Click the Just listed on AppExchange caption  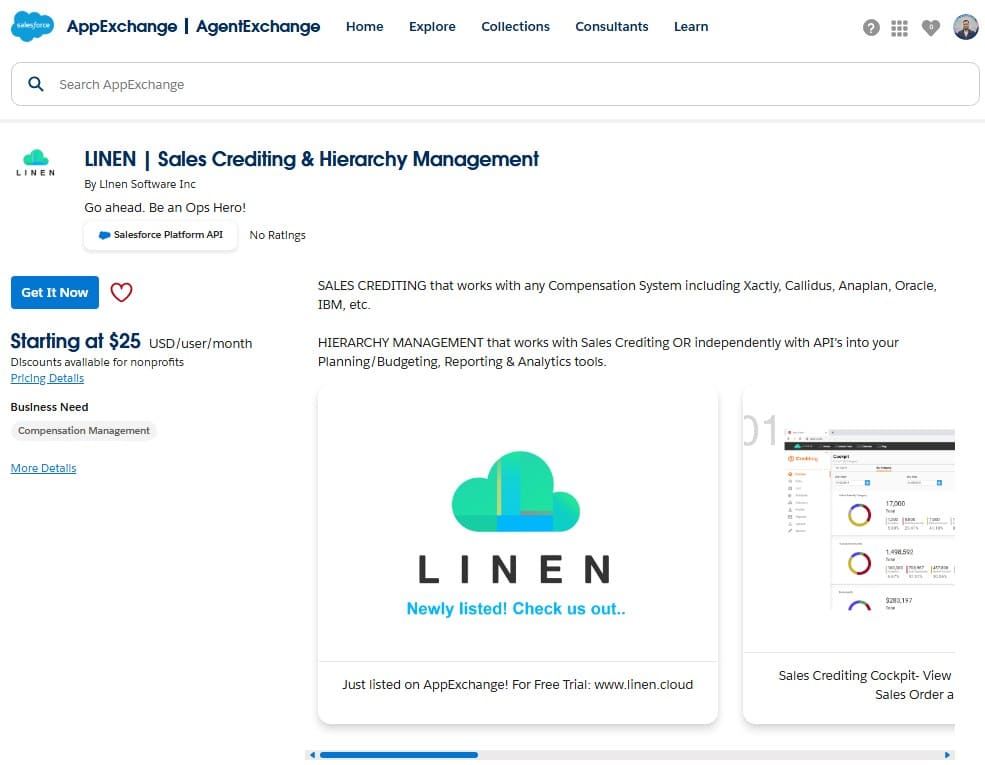pyautogui.click(x=518, y=685)
